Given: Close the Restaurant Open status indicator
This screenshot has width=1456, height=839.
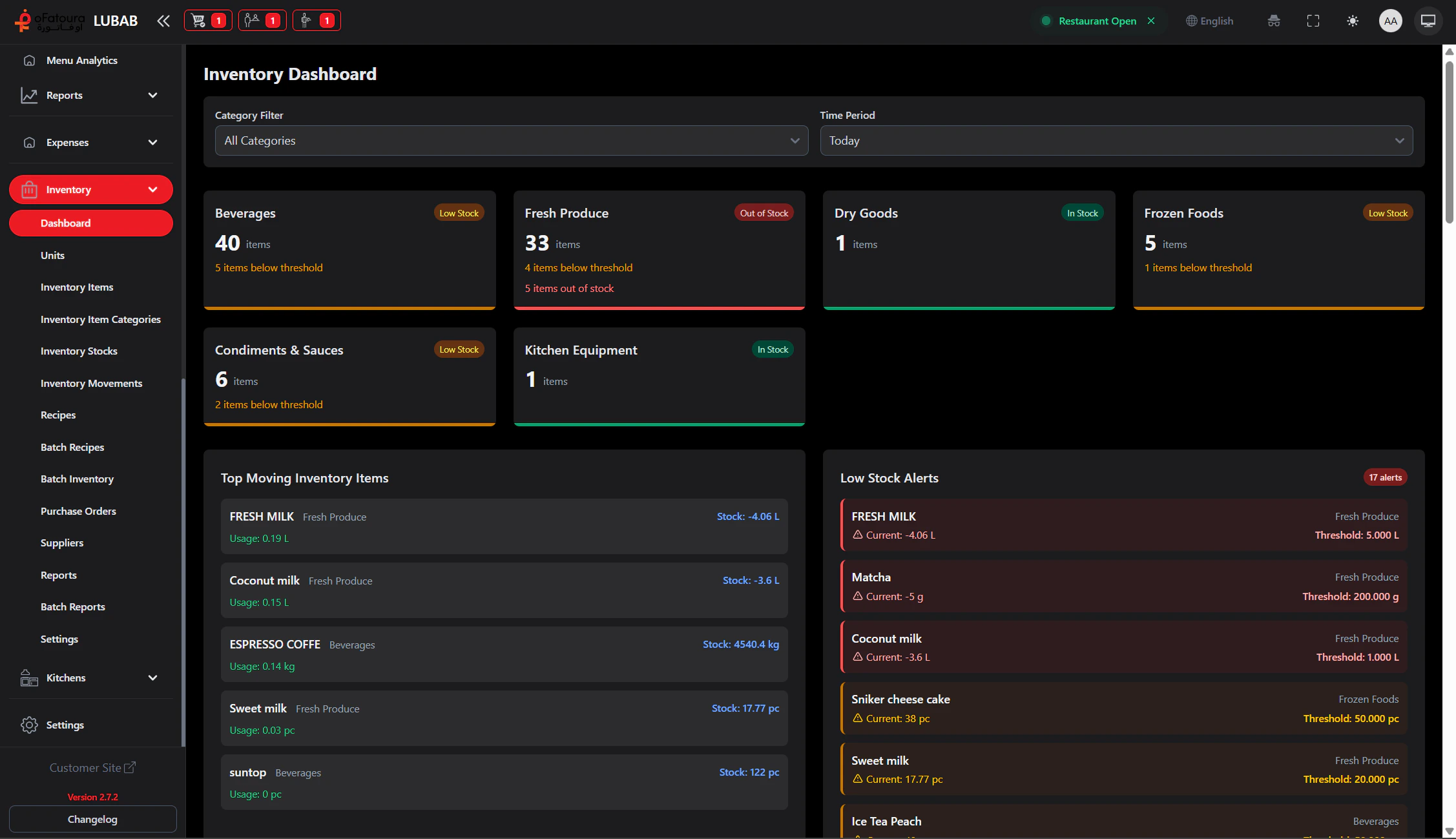Looking at the screenshot, I should 1152,21.
